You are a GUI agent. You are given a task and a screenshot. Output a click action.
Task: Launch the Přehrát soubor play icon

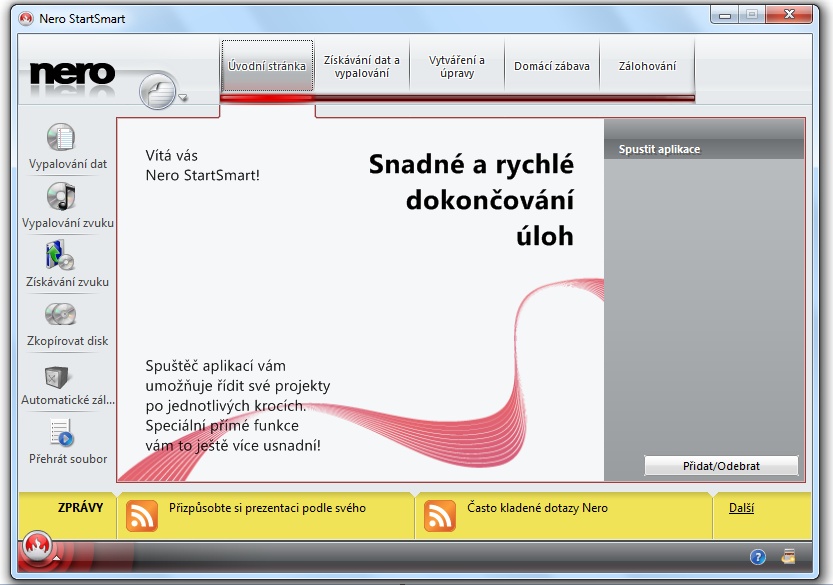[x=62, y=433]
